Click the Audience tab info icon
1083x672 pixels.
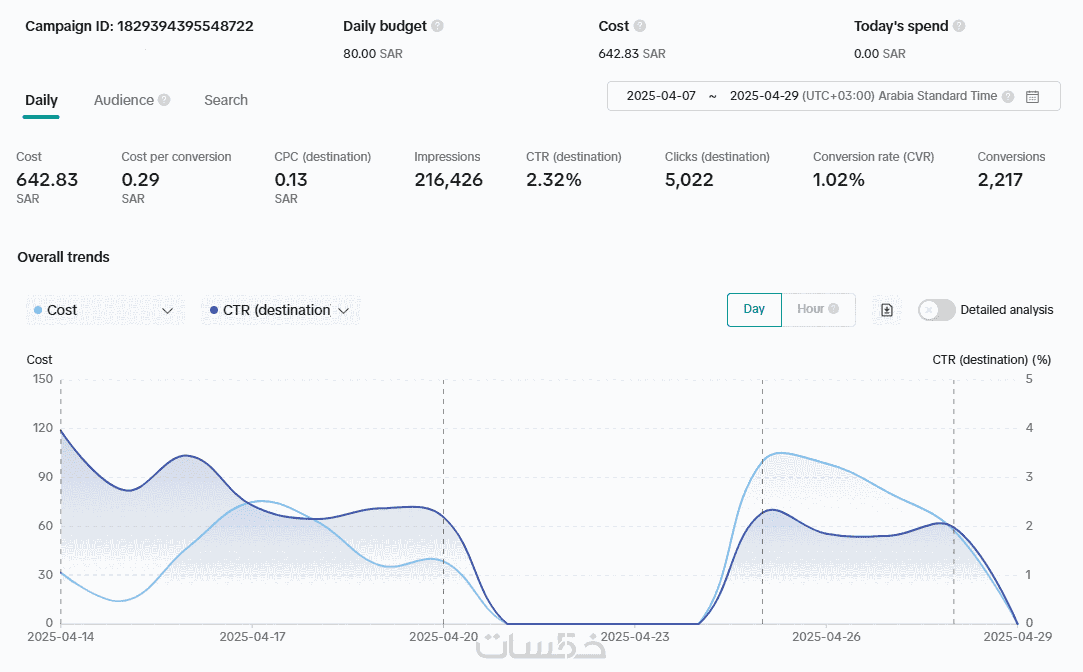pyautogui.click(x=164, y=100)
